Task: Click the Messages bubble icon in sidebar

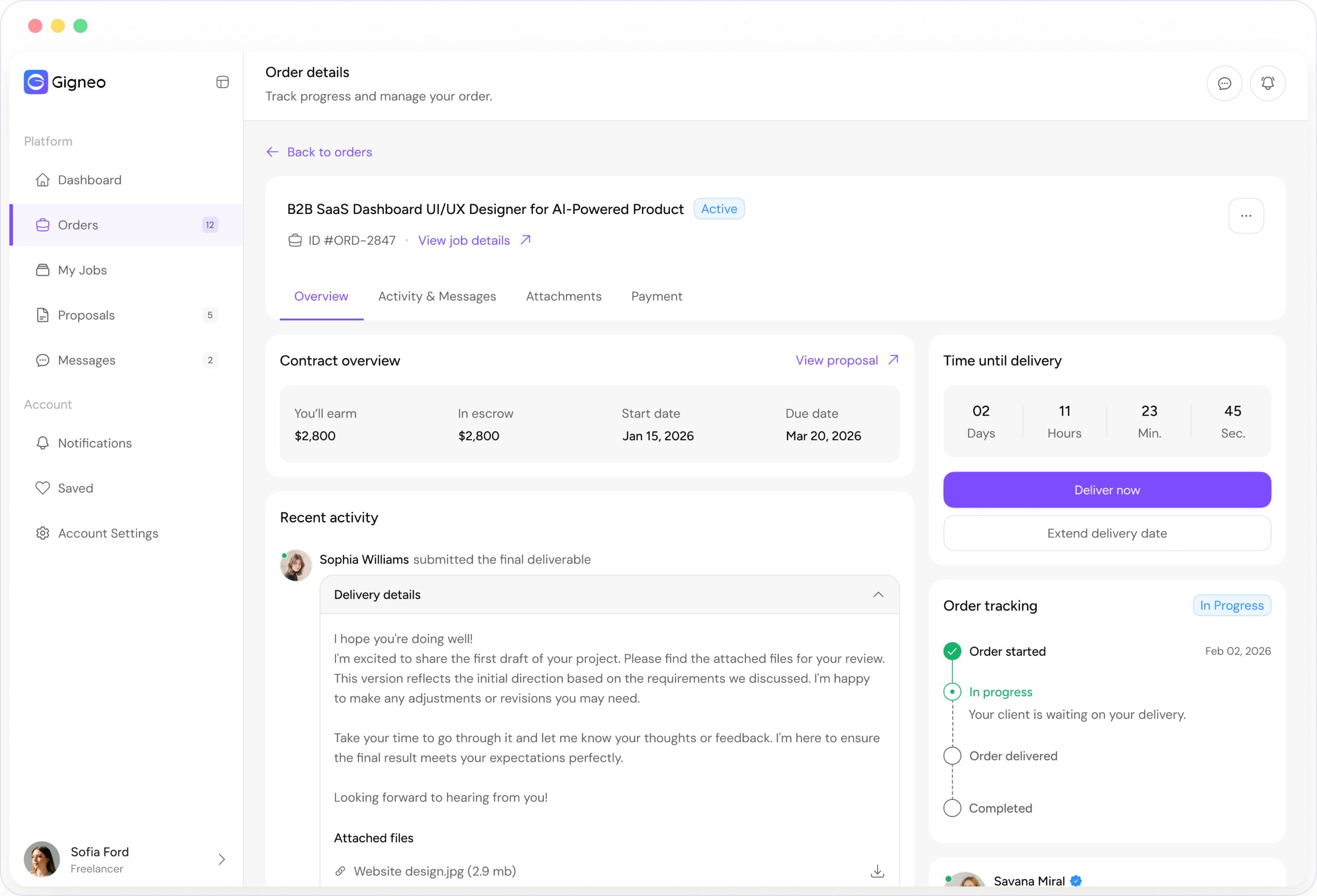Action: pos(43,361)
